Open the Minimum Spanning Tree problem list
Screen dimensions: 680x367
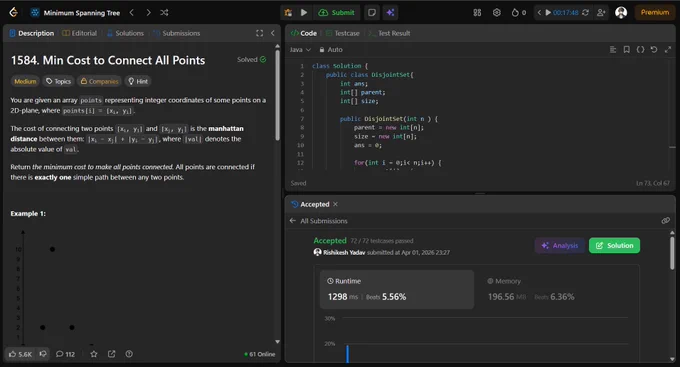(75, 13)
